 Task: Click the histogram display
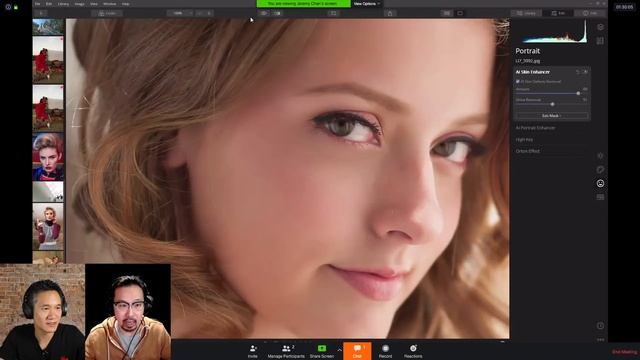point(554,32)
